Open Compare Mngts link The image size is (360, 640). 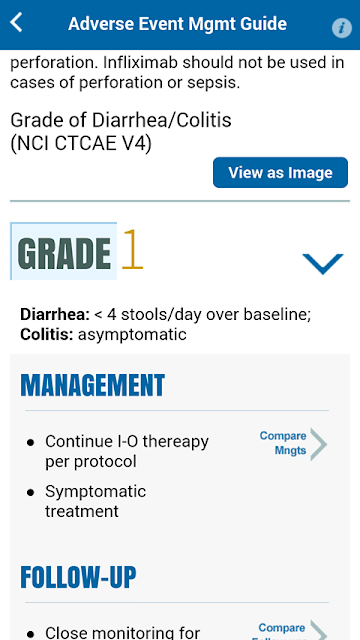coord(283,443)
